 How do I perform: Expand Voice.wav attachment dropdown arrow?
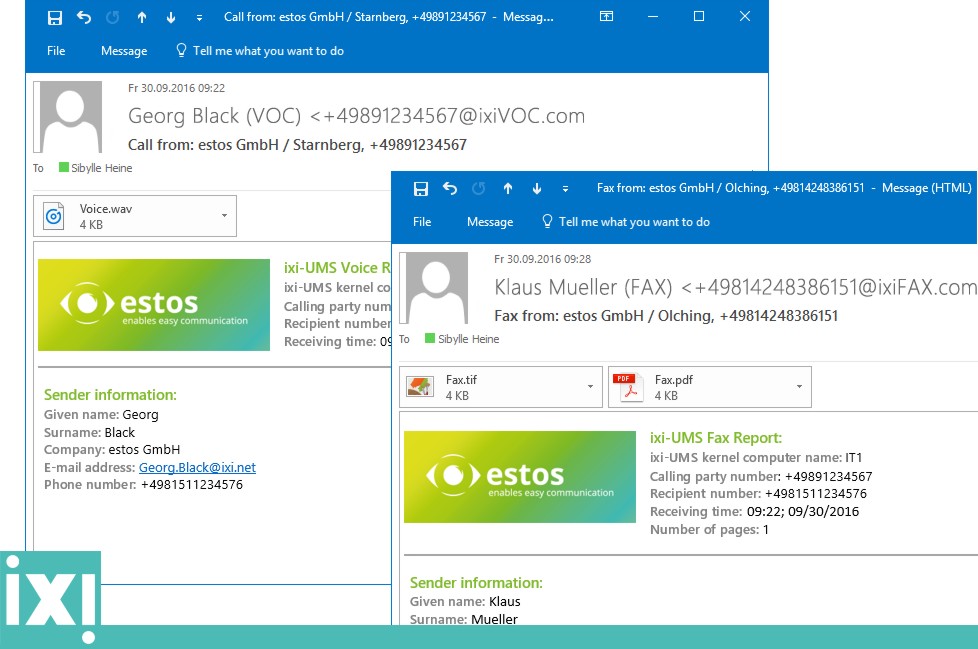224,216
